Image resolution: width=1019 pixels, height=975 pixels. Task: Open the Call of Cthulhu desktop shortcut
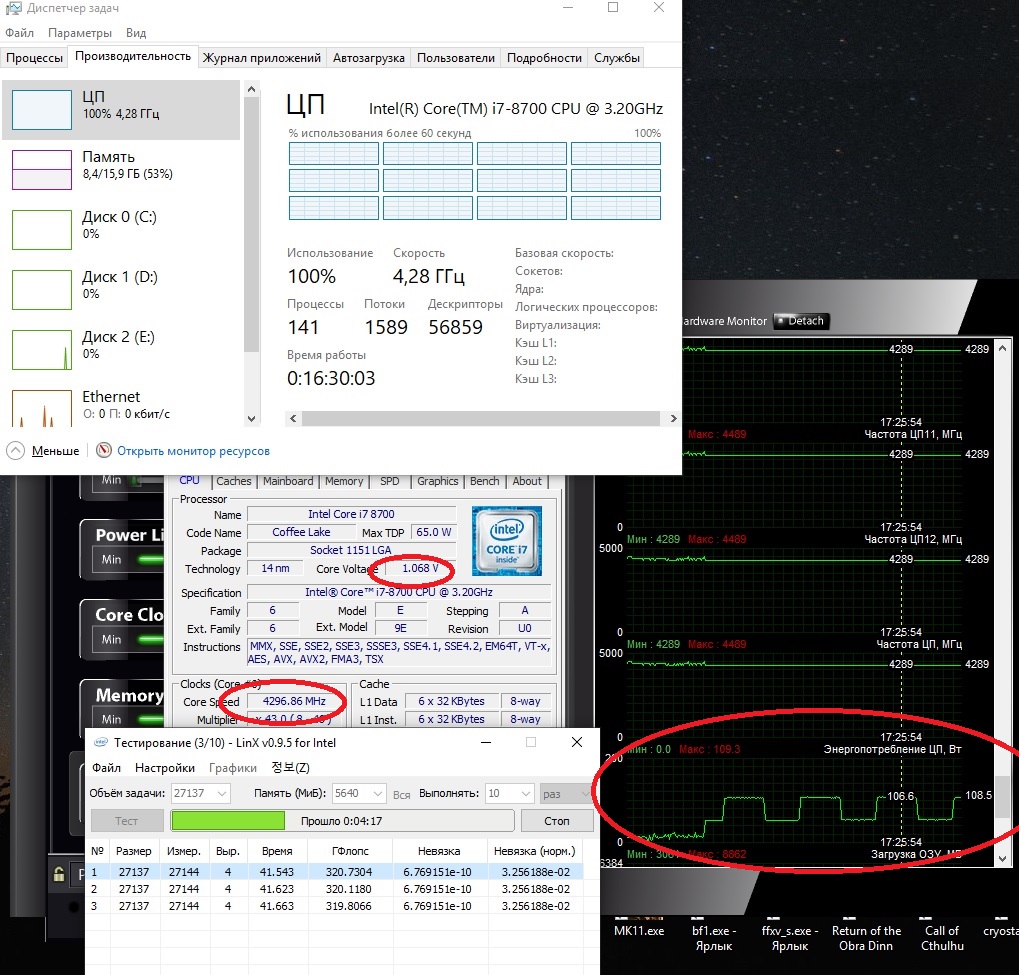(942, 936)
